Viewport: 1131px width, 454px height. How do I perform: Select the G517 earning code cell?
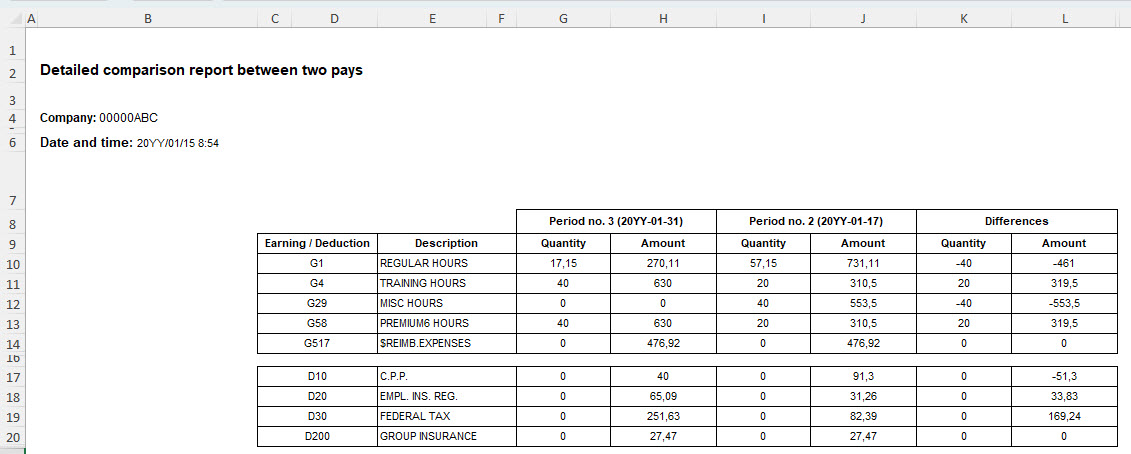pos(317,343)
